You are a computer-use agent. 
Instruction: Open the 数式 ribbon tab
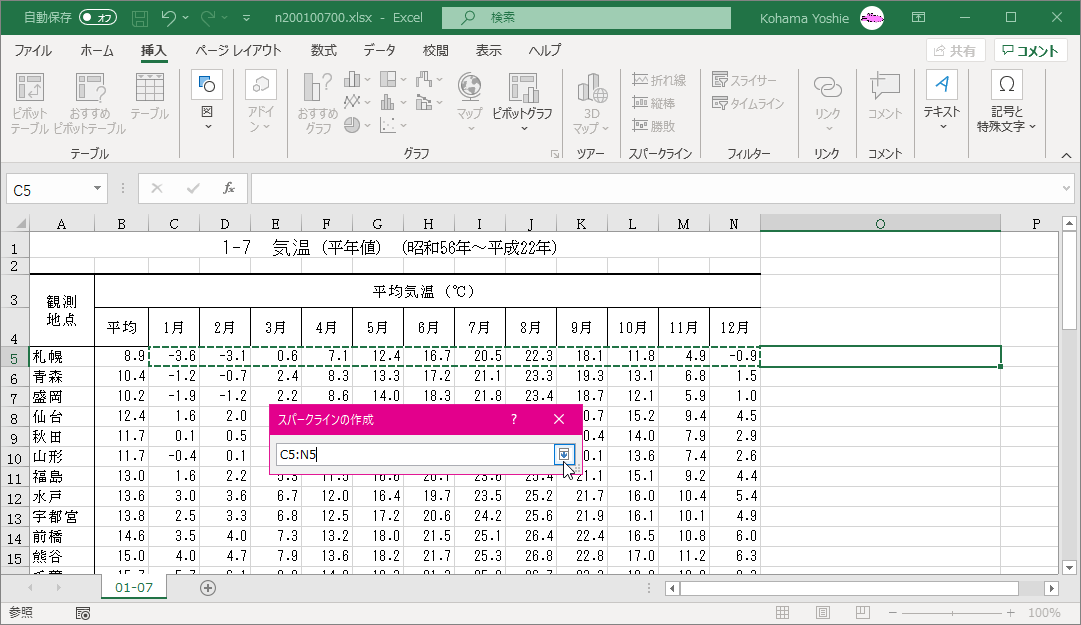pos(323,51)
